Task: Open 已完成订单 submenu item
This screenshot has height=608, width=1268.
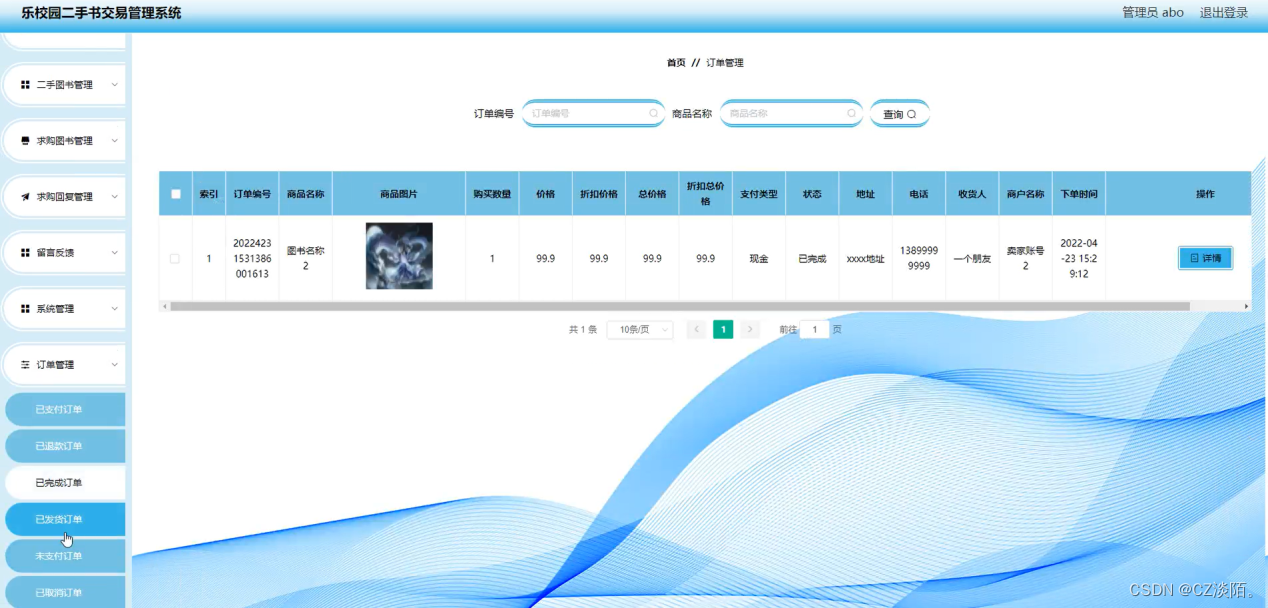Action: 64,483
